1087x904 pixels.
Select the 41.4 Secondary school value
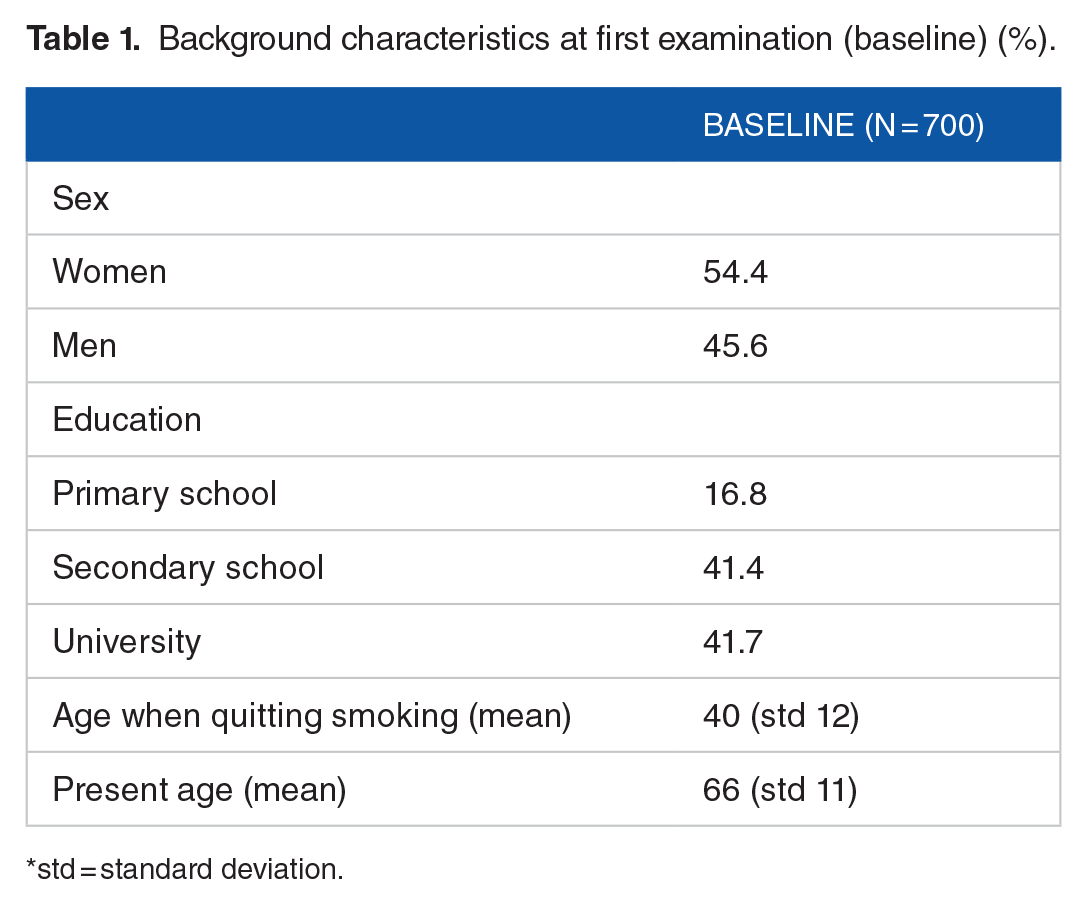(x=733, y=568)
